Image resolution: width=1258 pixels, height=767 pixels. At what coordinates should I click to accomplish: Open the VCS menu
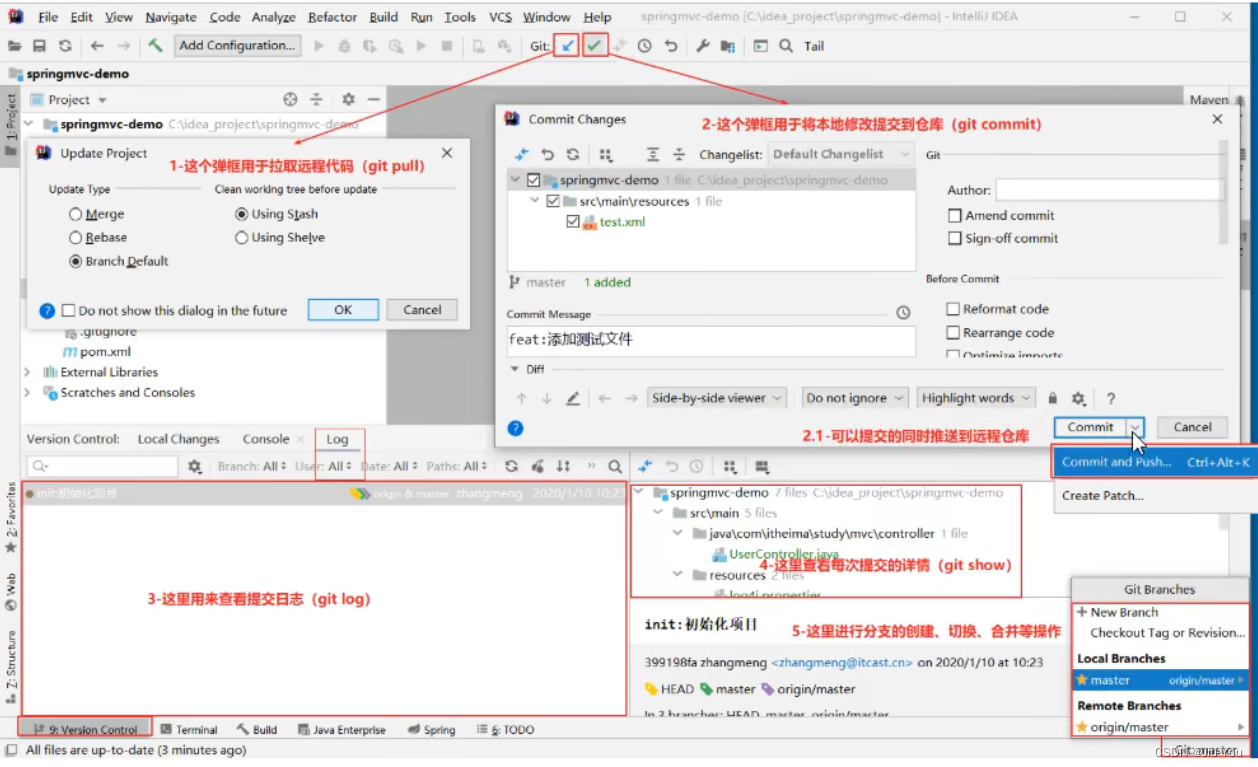coord(500,17)
